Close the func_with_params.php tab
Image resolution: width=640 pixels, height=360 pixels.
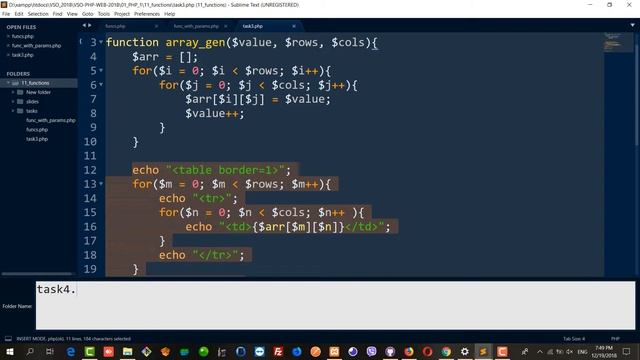pyautogui.click(x=225, y=26)
